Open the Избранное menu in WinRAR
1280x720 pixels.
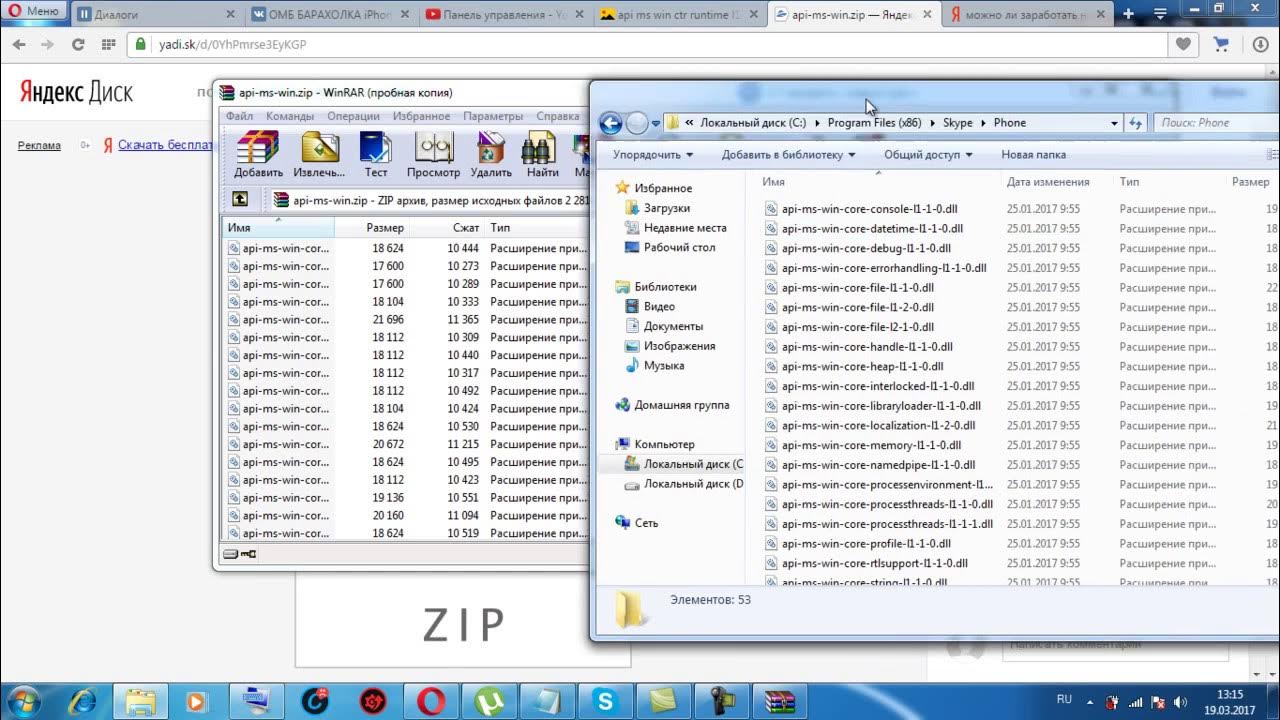pyautogui.click(x=421, y=116)
